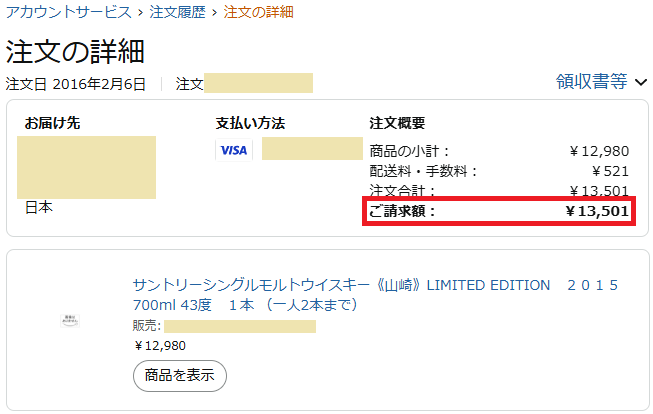Click the 配送料・手数料 ¥521 line
Viewport: 653px width, 414px height.
tap(499, 171)
